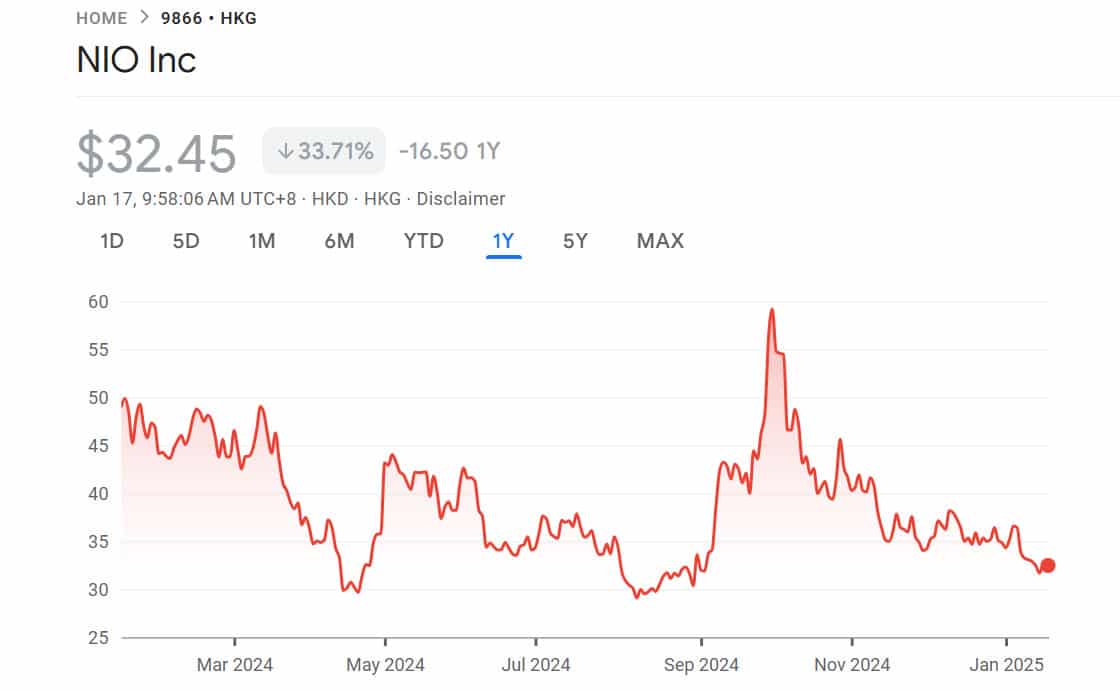Image resolution: width=1120 pixels, height=690 pixels.
Task: Click the currently active 1Y tab
Action: [503, 241]
